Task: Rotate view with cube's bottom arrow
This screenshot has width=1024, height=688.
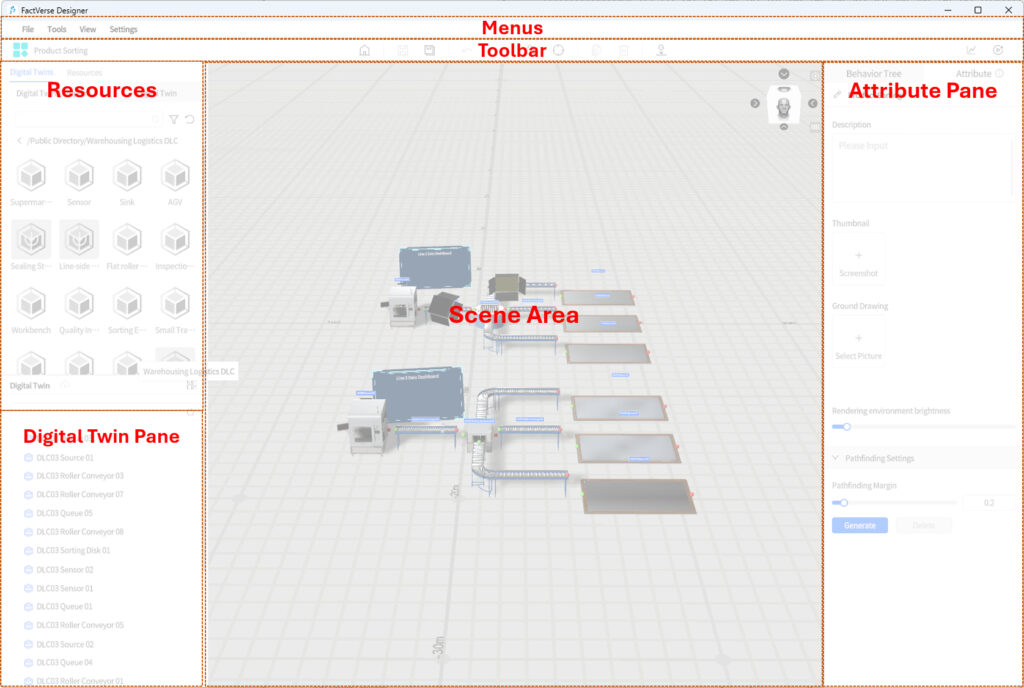Action: click(x=784, y=127)
